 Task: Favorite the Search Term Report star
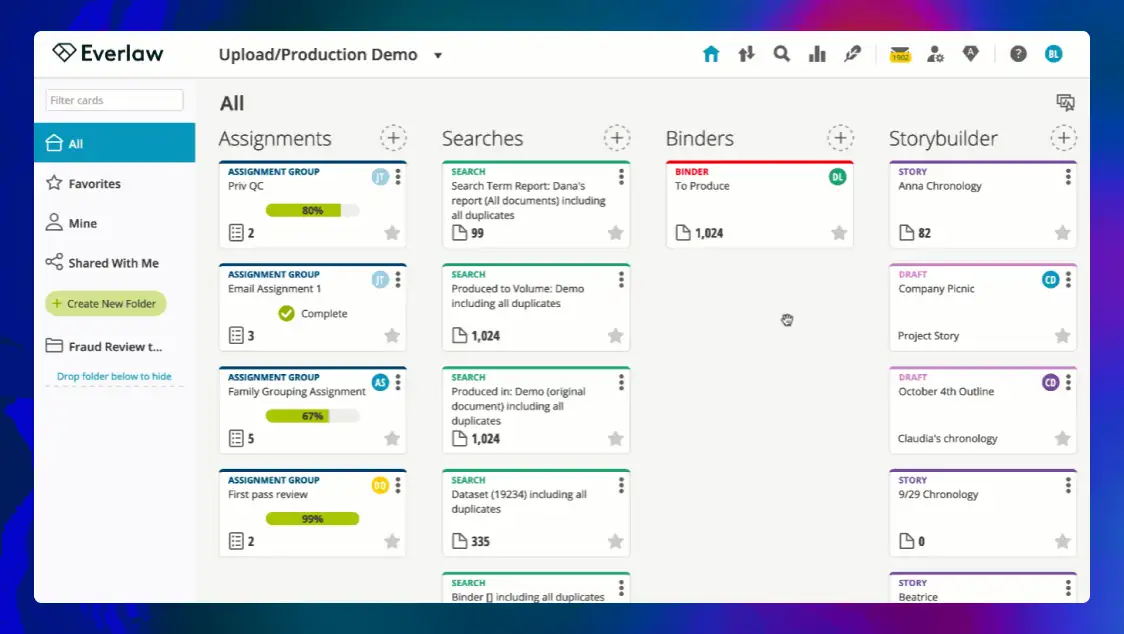tap(616, 232)
